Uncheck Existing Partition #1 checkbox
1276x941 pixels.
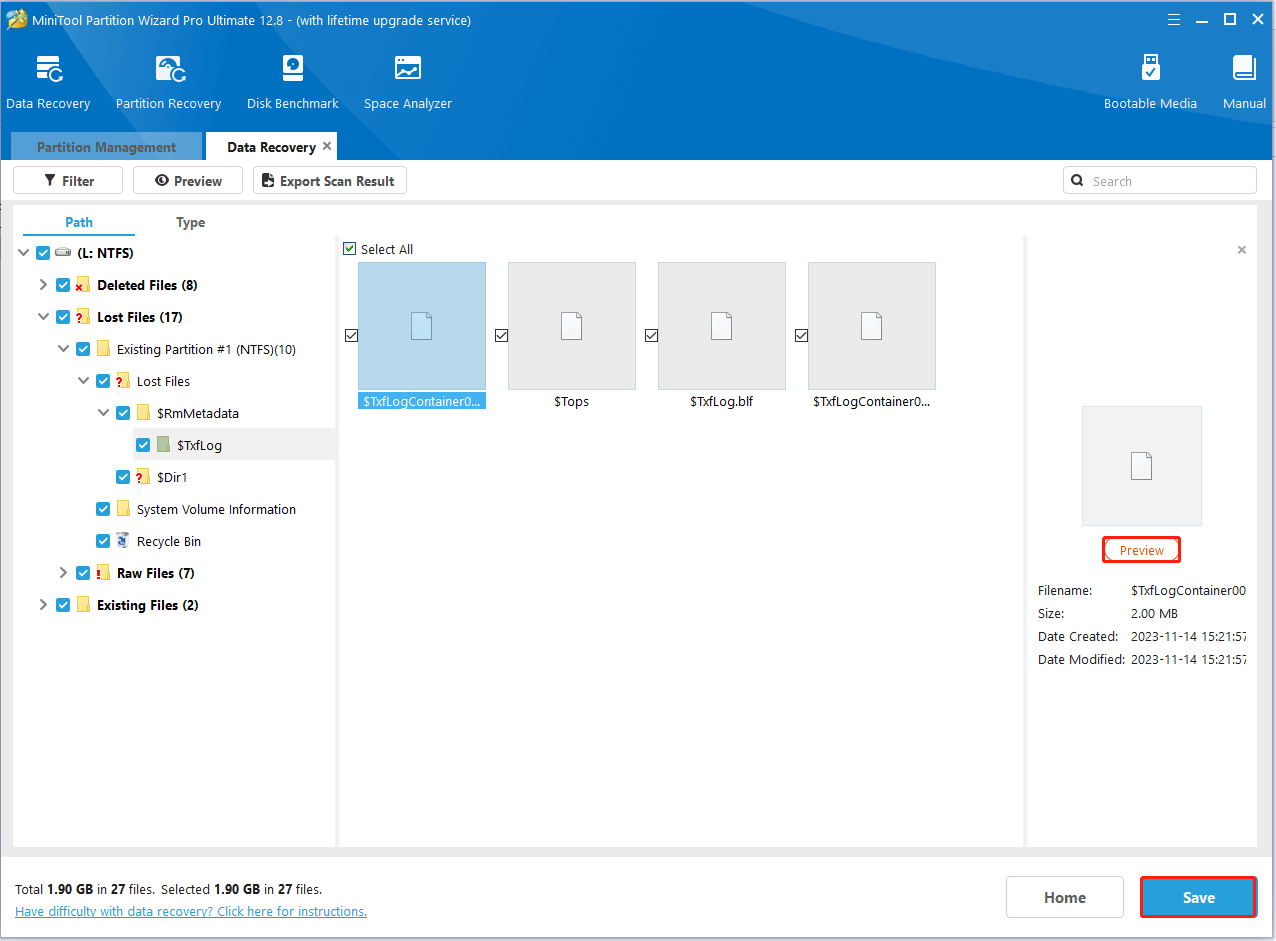click(x=83, y=349)
